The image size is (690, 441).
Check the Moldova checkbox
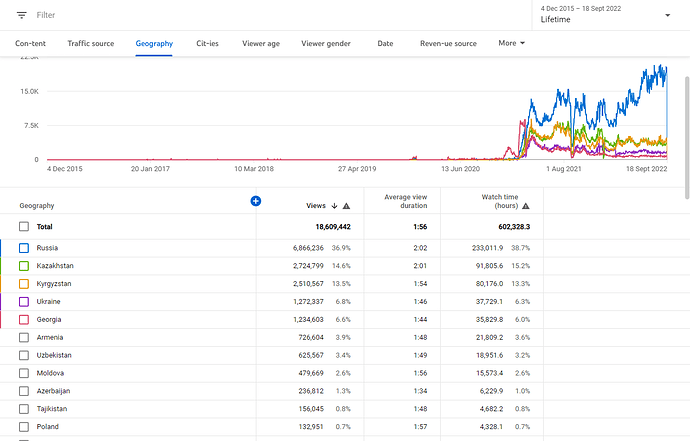point(24,373)
